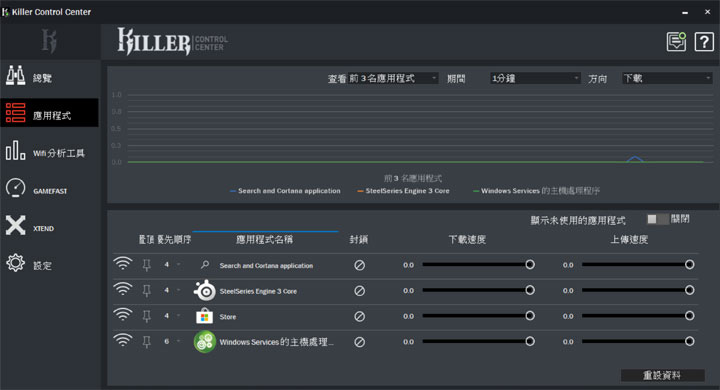Image resolution: width=720 pixels, height=390 pixels.
Task: Pin Windows Services row to top
Action: point(146,342)
